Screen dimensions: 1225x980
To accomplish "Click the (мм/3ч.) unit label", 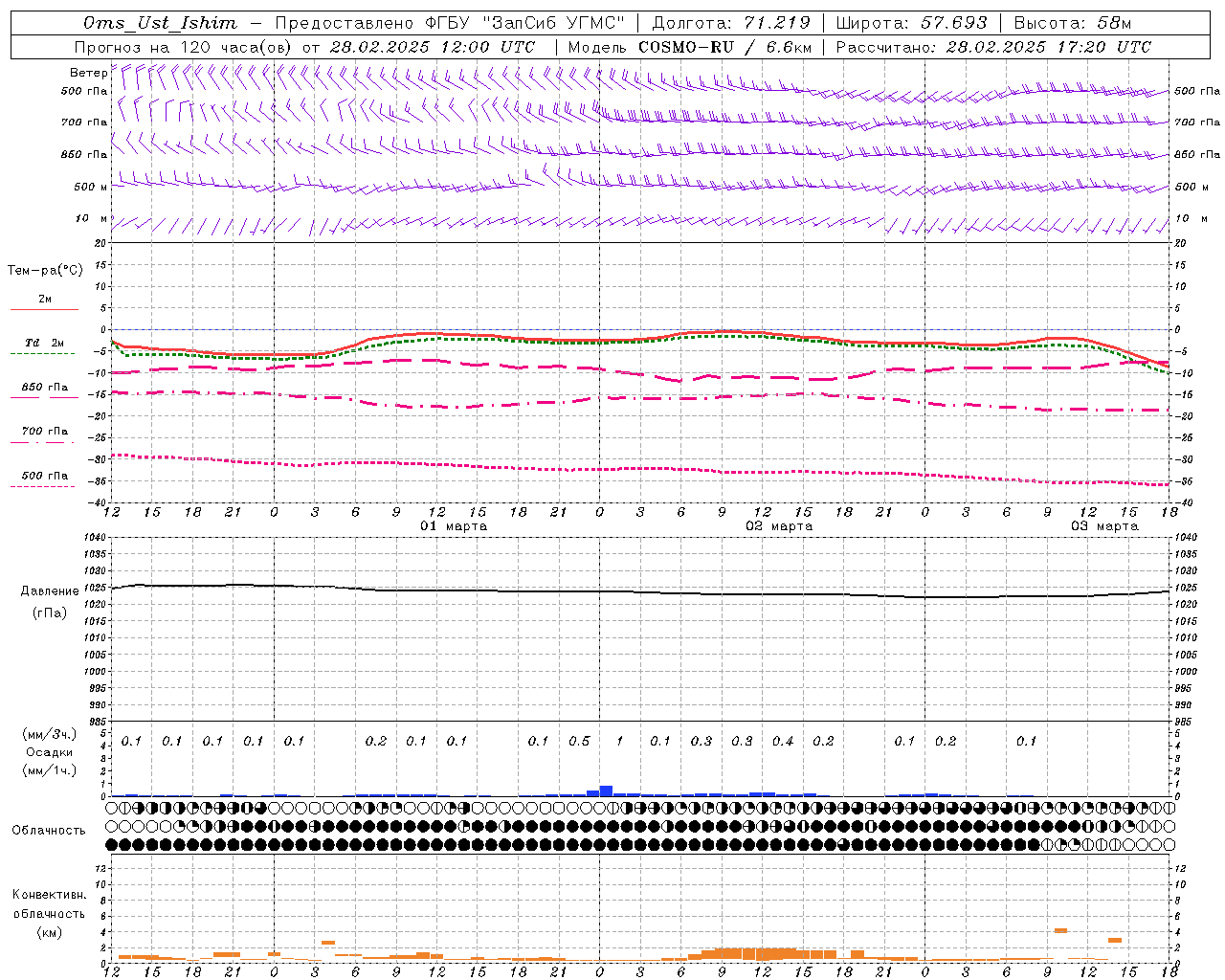I will [x=50, y=734].
